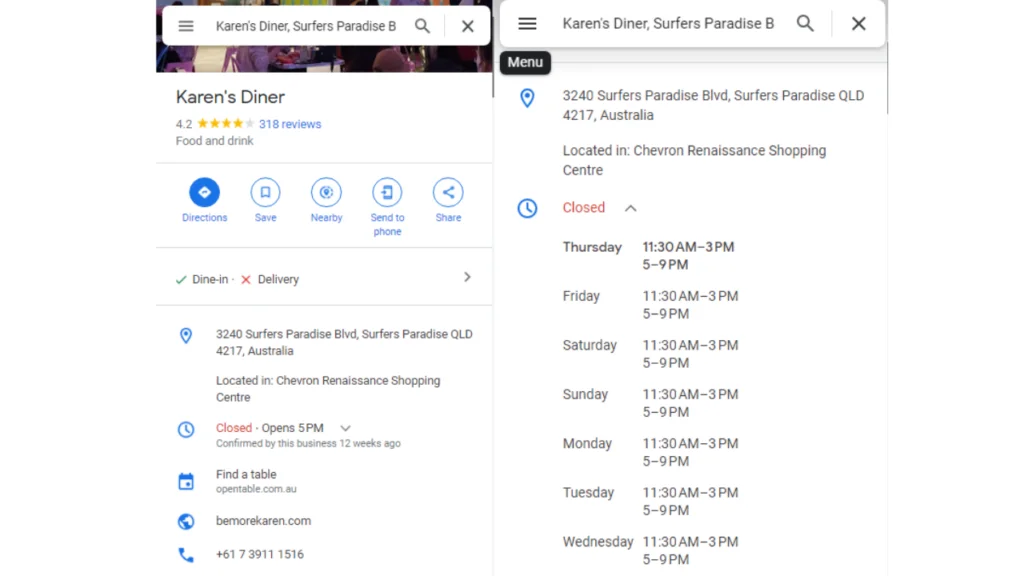Screen dimensions: 1024x576
Task: Click the address pin icon in left panel
Action: click(186, 336)
